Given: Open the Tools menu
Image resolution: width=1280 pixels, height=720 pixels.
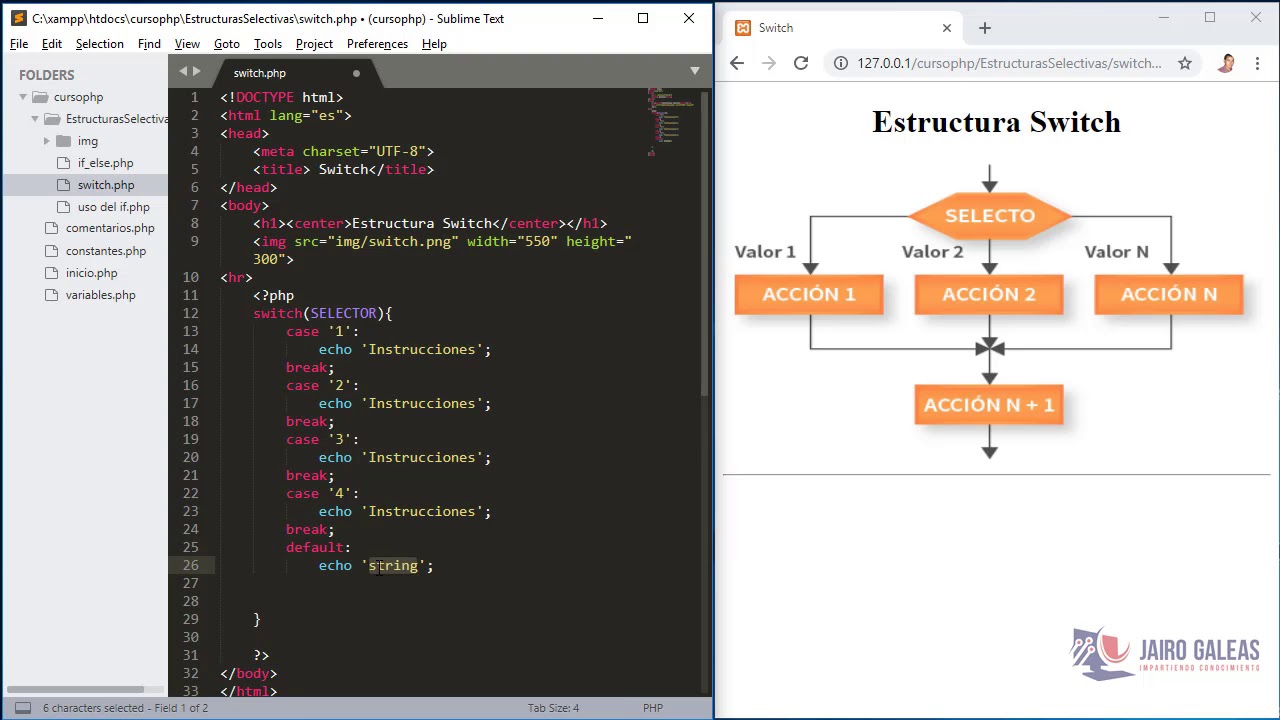Looking at the screenshot, I should pos(268,44).
